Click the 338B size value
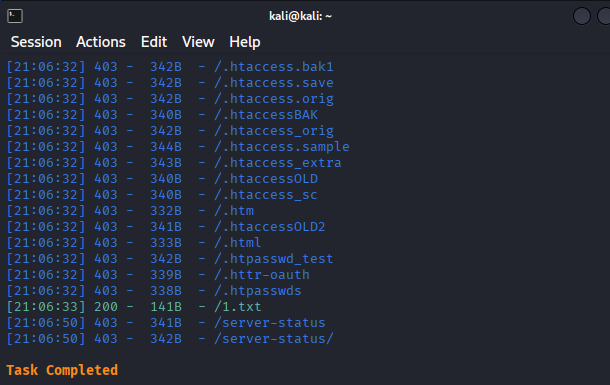 166,290
